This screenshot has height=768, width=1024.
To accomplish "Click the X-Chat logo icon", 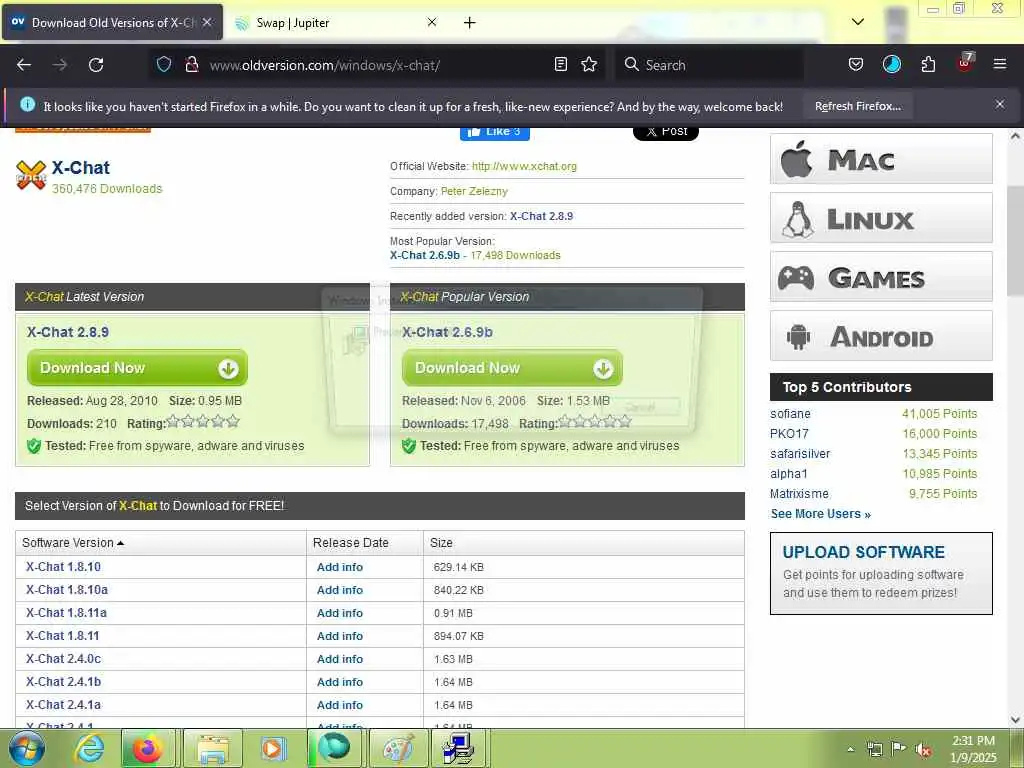I will (x=31, y=175).
